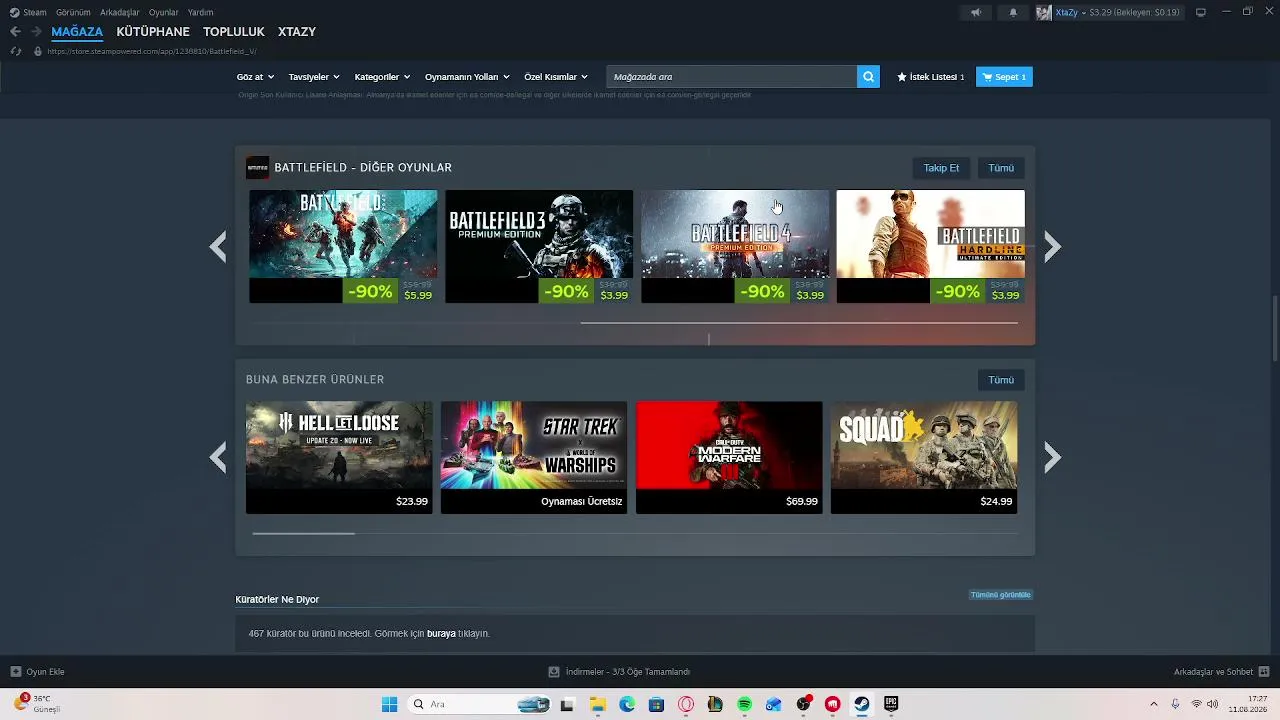The width and height of the screenshot is (1280, 720).
Task: Switch to Big Picture mode via monitor icon
Action: click(1201, 12)
